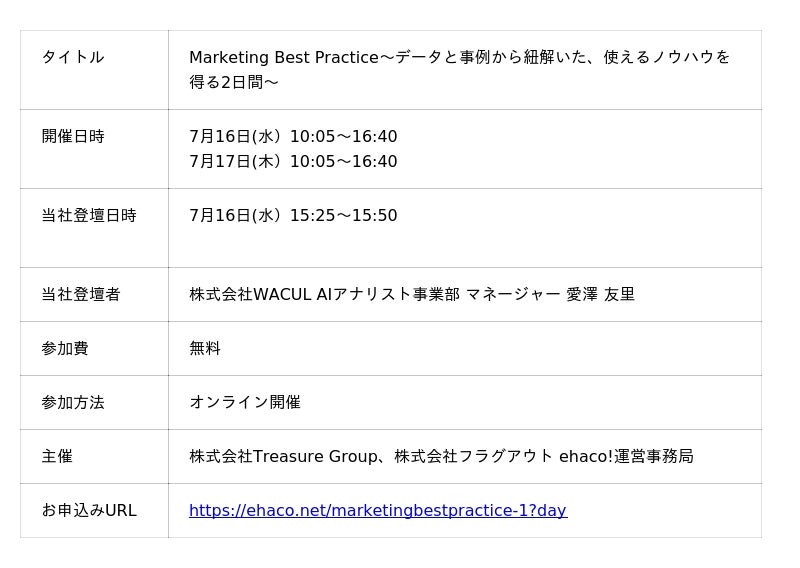Select the 7月16日(水) 10:05～16:40 schedule line

coord(293,136)
